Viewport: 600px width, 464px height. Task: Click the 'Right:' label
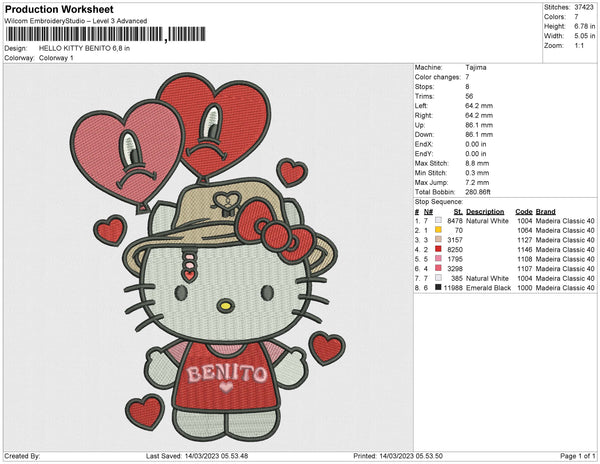pos(423,115)
